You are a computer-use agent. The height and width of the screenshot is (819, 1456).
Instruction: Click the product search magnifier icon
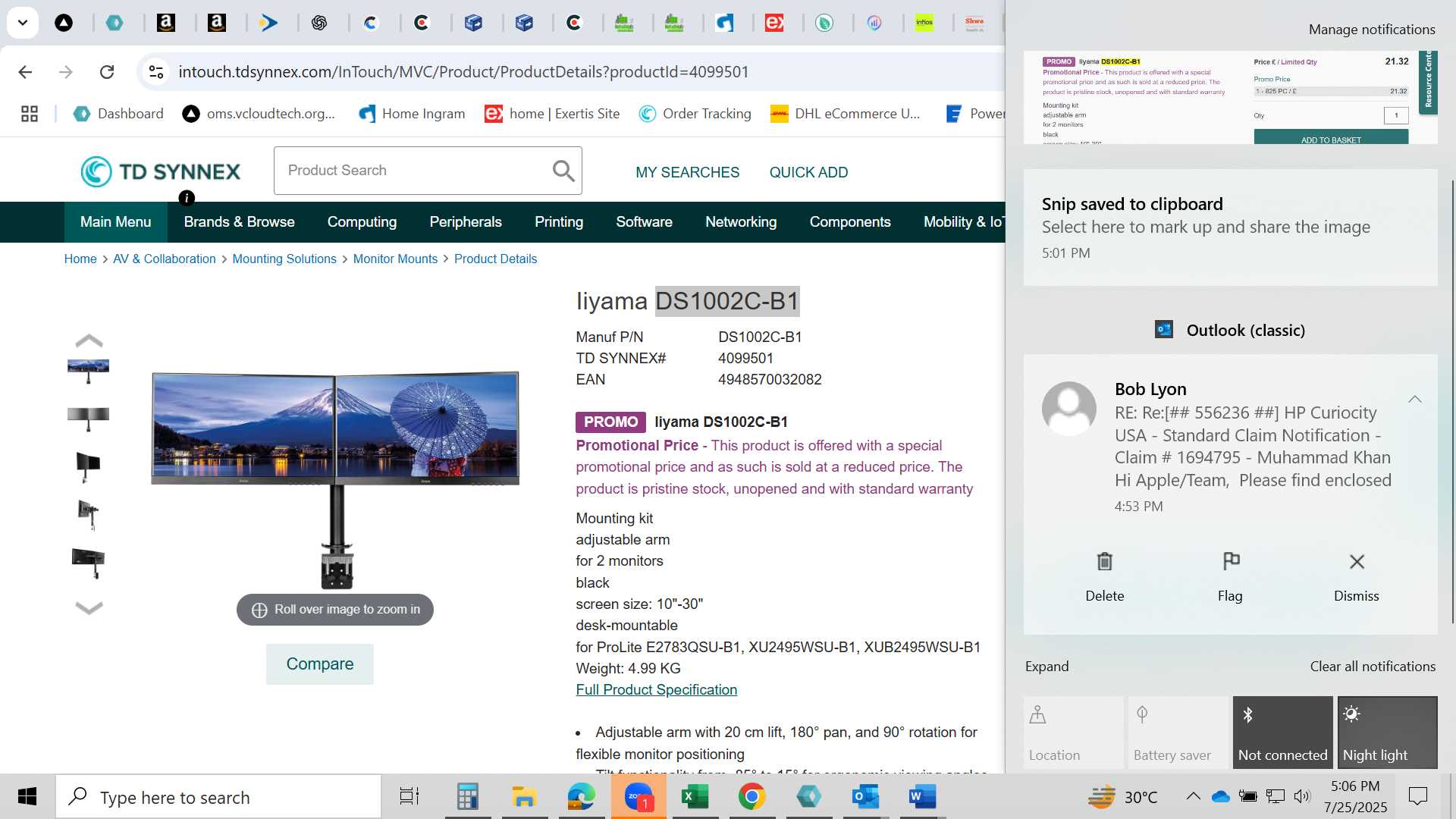tap(563, 171)
